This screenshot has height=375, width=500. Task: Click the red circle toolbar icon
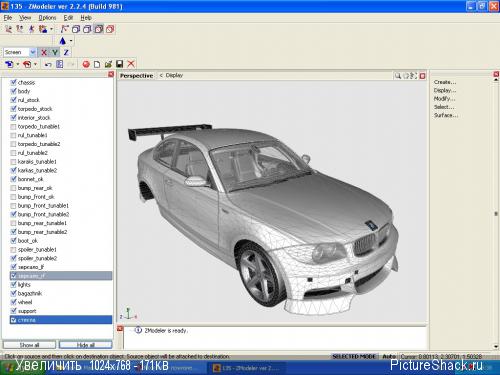tap(86, 64)
